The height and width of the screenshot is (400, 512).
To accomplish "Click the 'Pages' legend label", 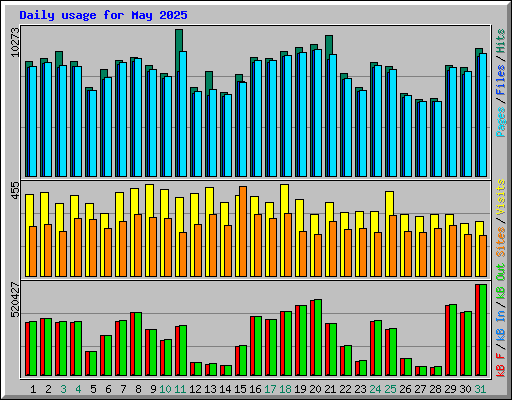I will click(501, 122).
